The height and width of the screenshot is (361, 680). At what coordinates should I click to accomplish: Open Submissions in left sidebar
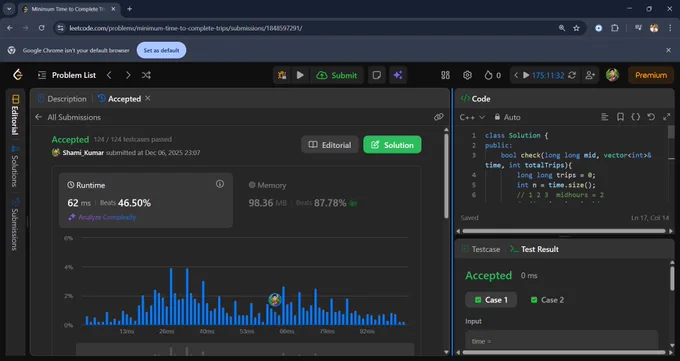[x=15, y=225]
